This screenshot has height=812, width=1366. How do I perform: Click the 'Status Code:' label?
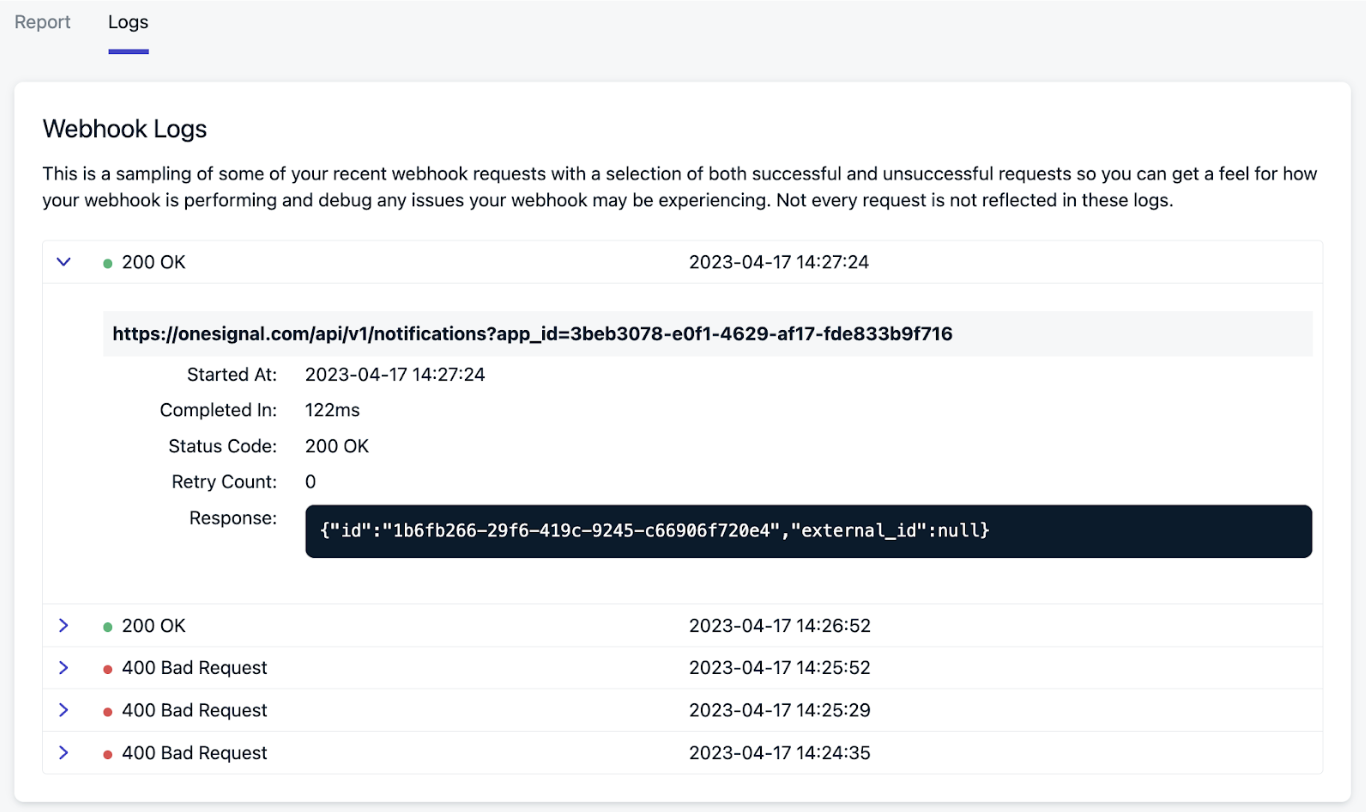pos(223,446)
